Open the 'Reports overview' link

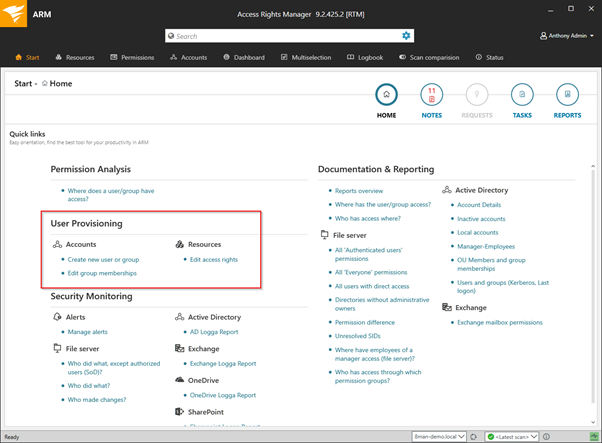coord(359,191)
